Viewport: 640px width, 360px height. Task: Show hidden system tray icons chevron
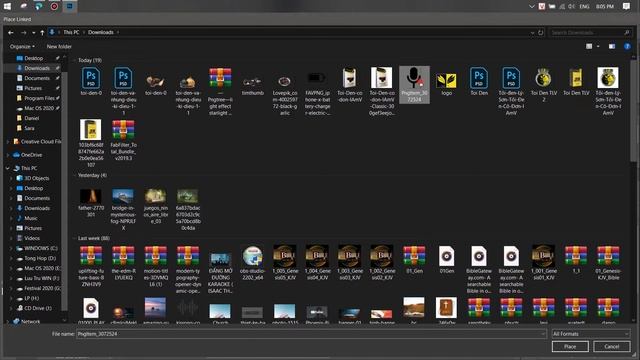pos(531,7)
